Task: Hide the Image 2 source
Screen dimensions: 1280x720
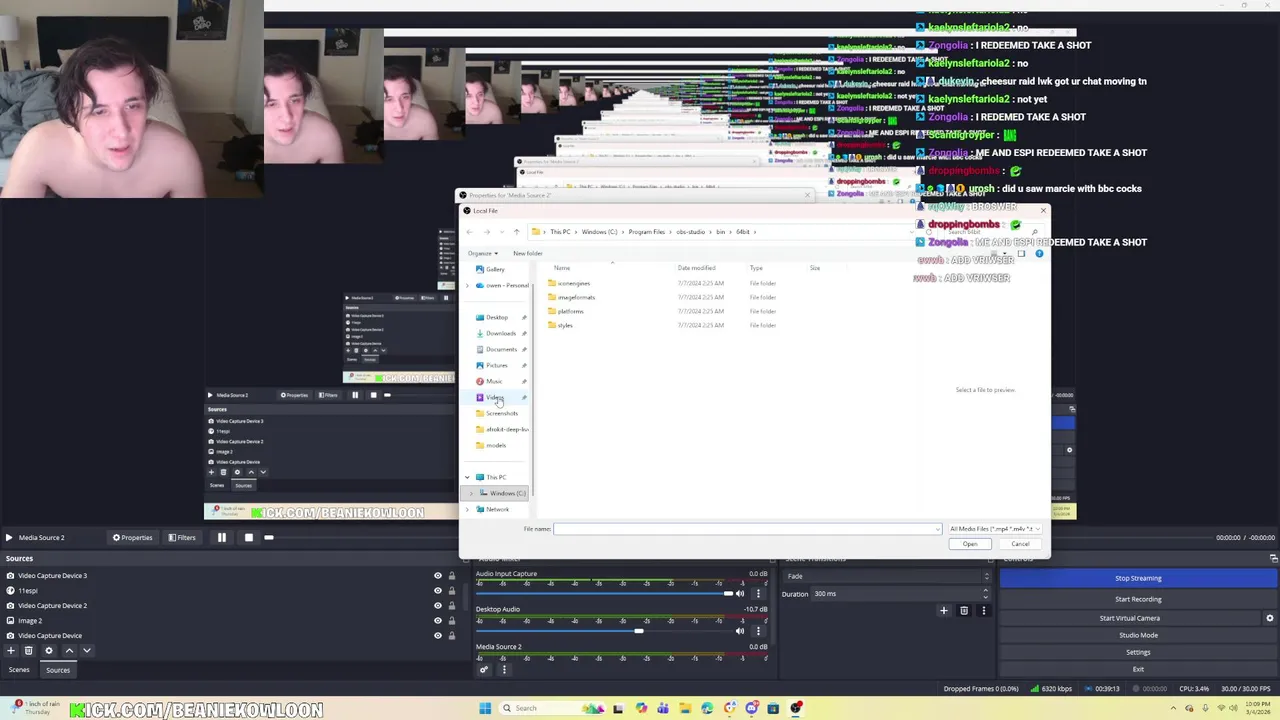Action: (x=437, y=620)
